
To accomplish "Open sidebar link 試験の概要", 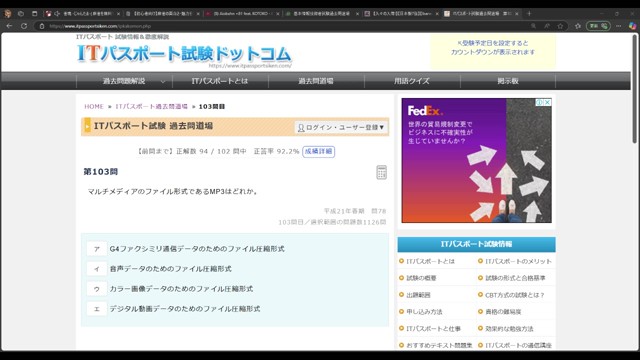I will point(421,278).
